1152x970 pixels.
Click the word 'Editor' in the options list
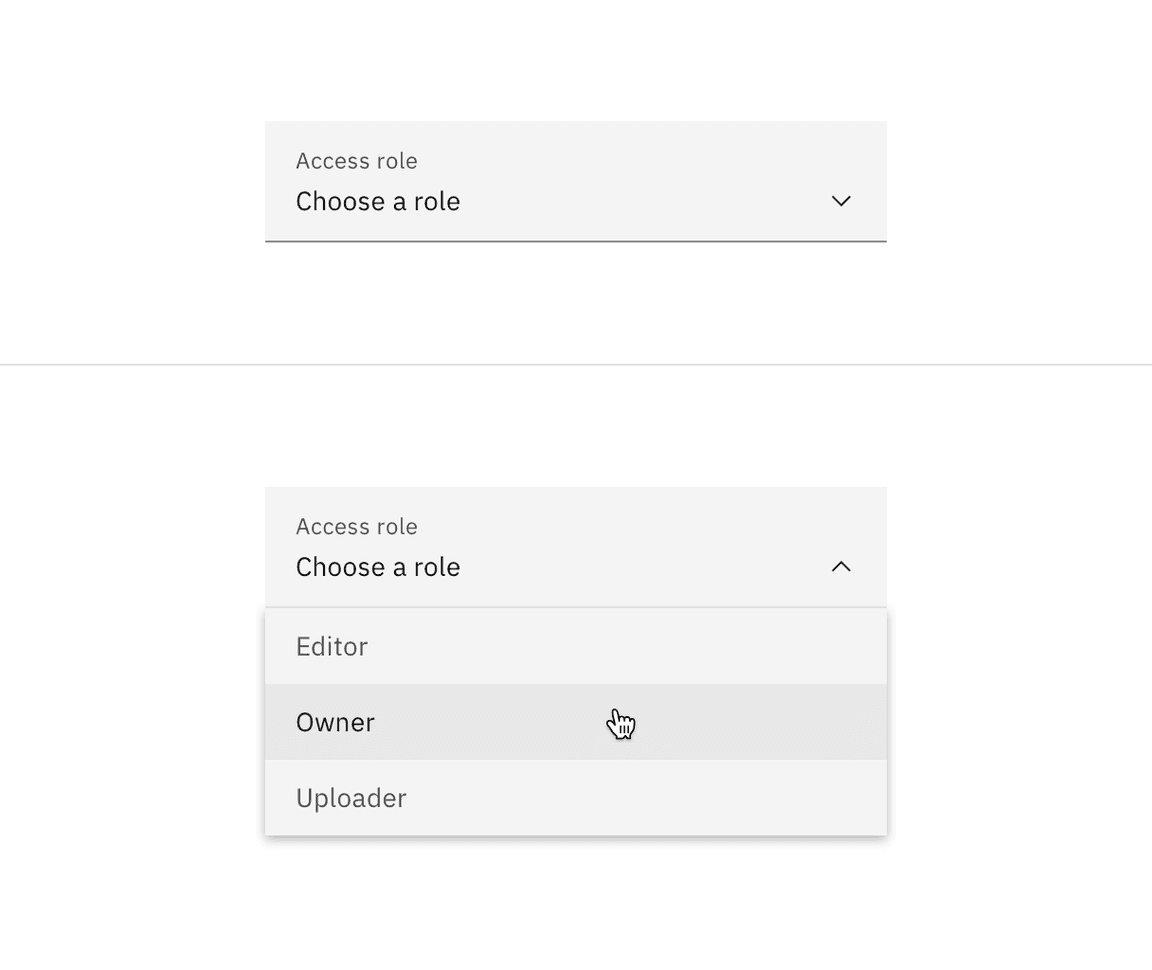click(332, 646)
